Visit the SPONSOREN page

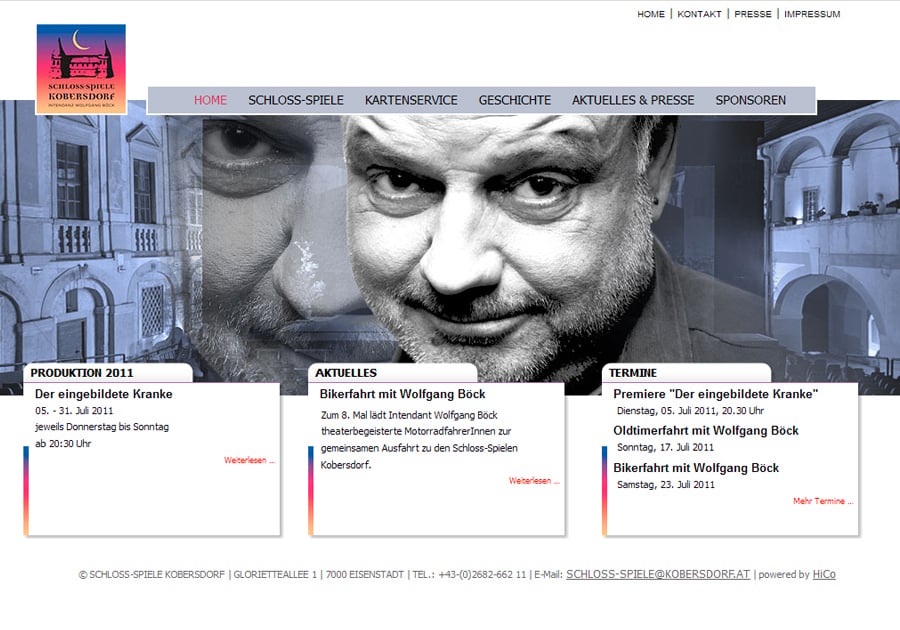pos(750,100)
